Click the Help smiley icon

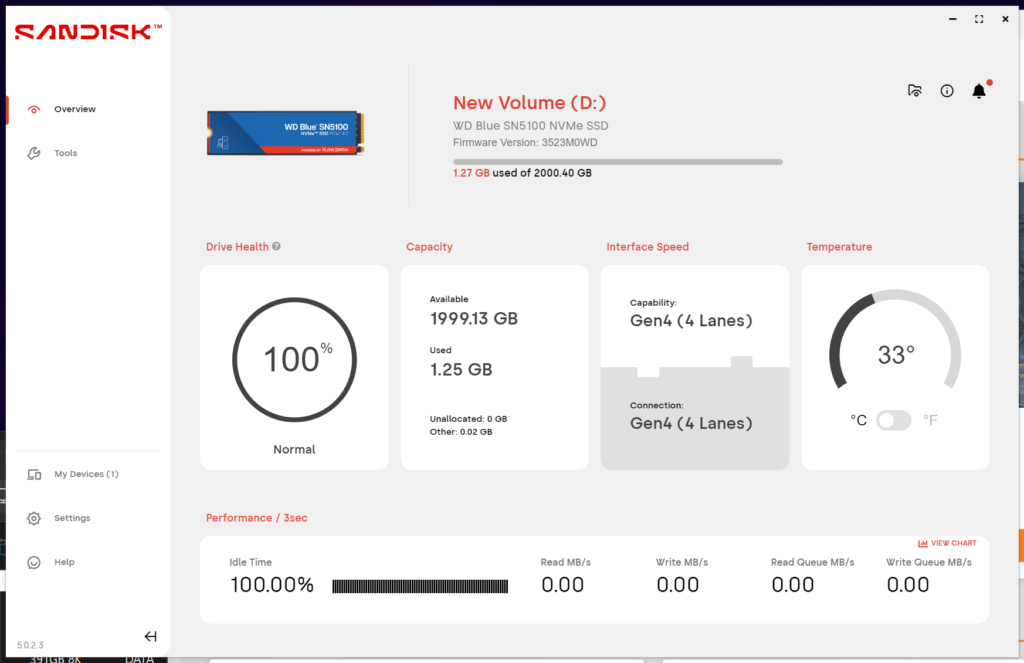click(x=34, y=562)
